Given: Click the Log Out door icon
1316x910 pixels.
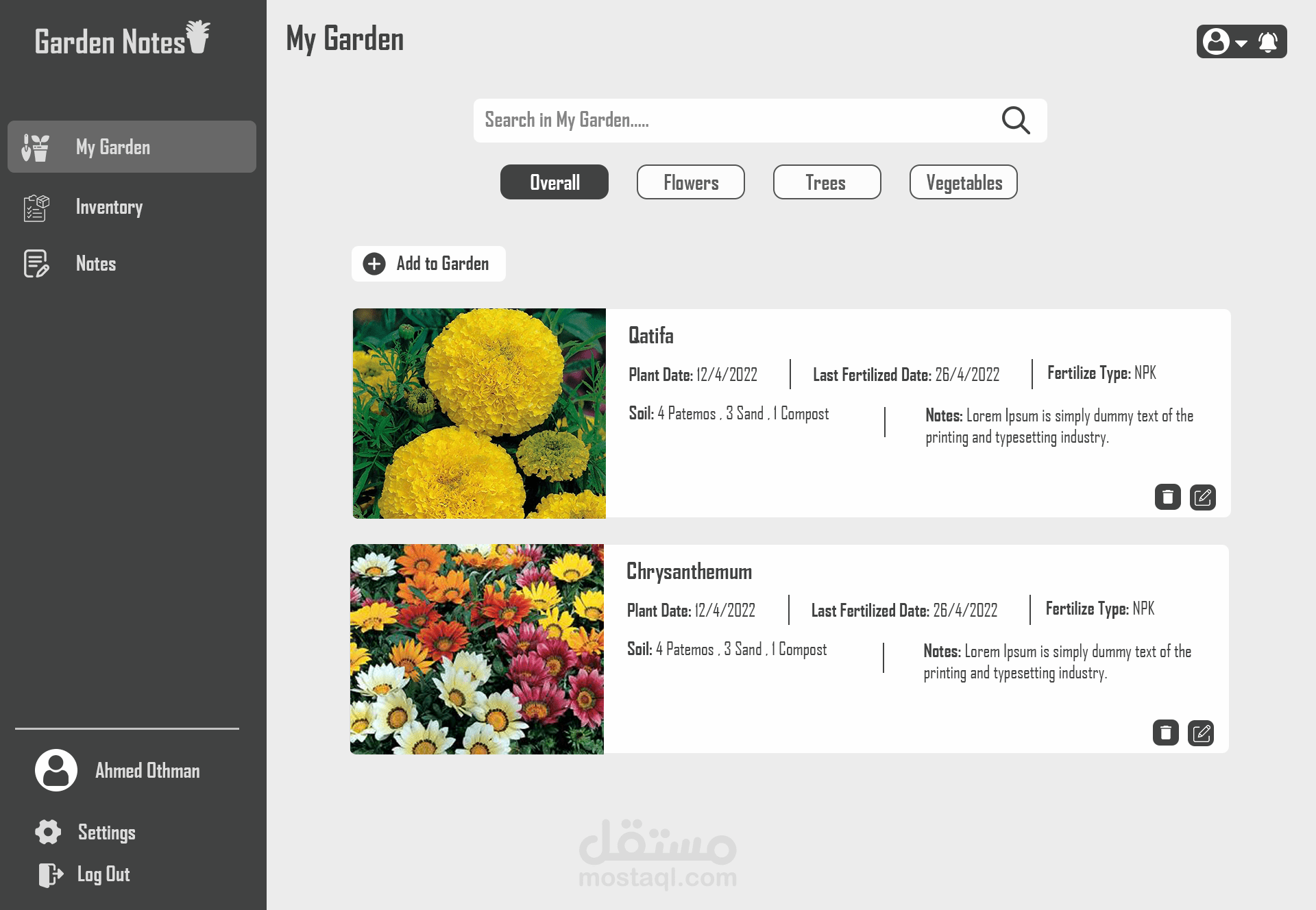Looking at the screenshot, I should [x=51, y=874].
